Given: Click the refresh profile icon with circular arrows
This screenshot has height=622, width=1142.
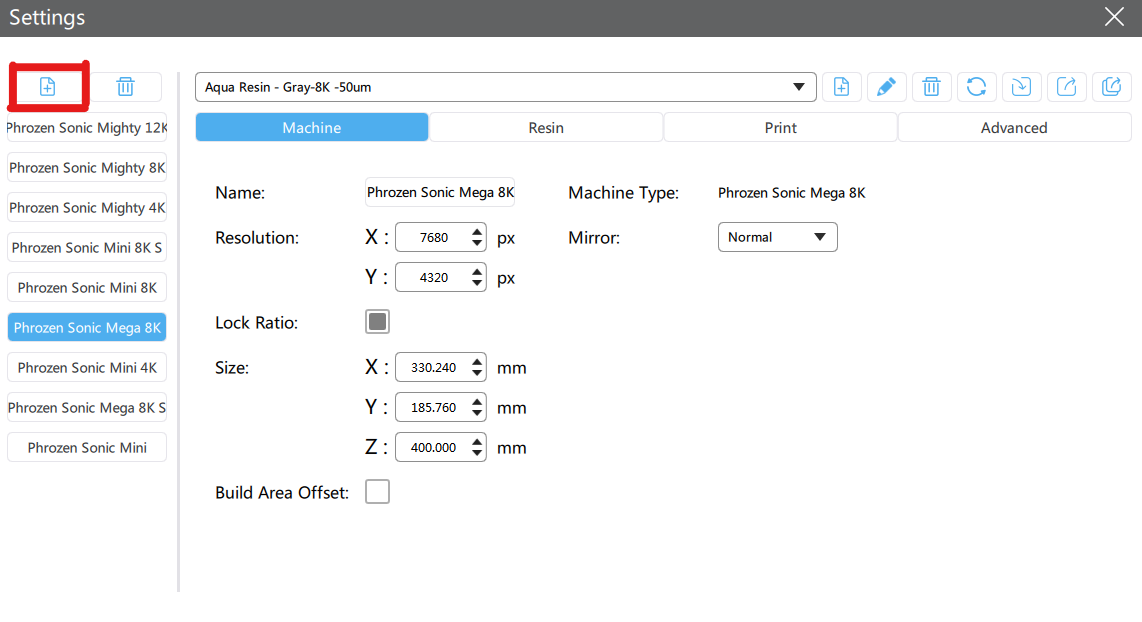Looking at the screenshot, I should coord(976,87).
